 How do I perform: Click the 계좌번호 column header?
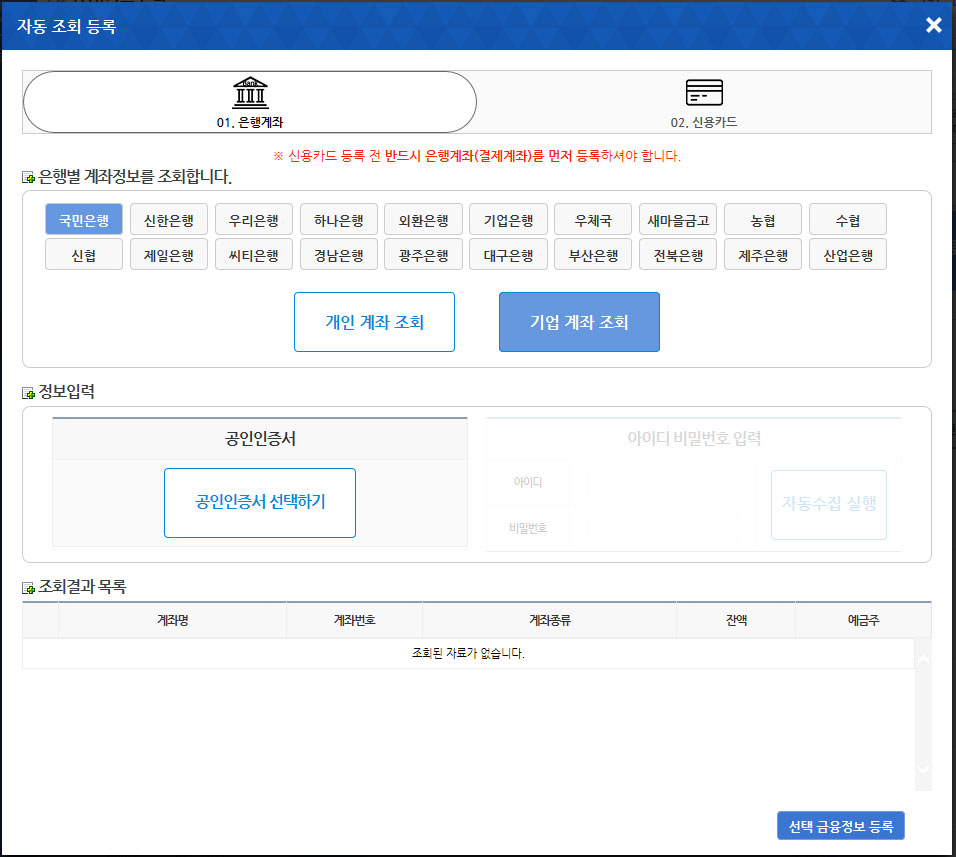click(x=354, y=620)
